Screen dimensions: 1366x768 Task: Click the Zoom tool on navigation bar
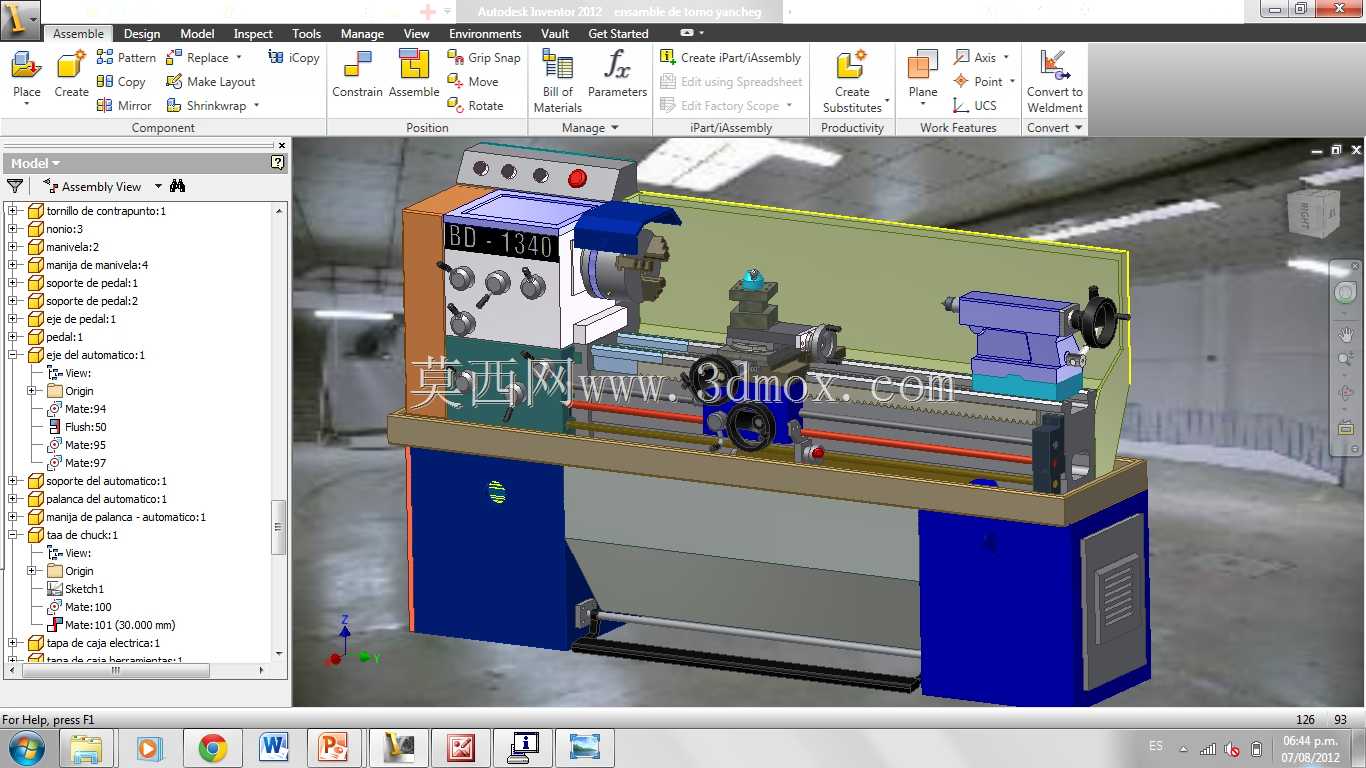(1346, 359)
